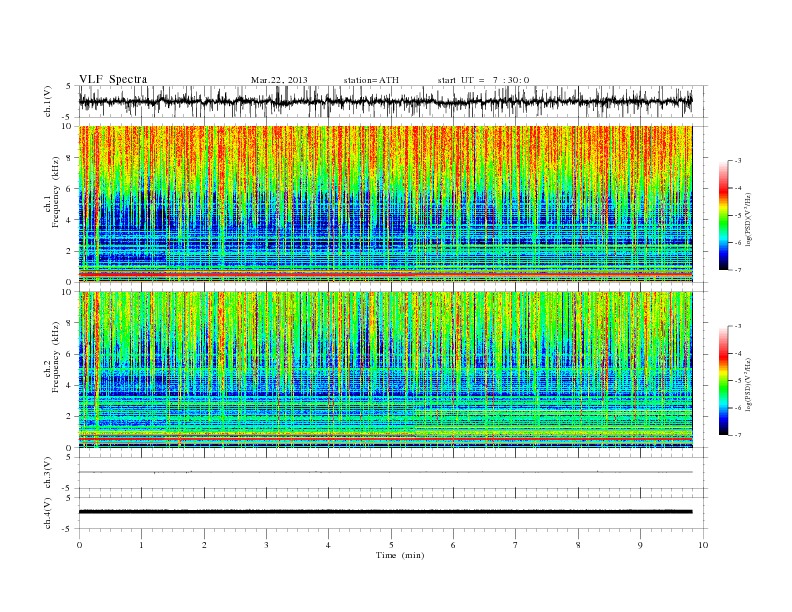Click the flat ch.3 voltage trace
The image size is (792, 612).
click(x=385, y=472)
